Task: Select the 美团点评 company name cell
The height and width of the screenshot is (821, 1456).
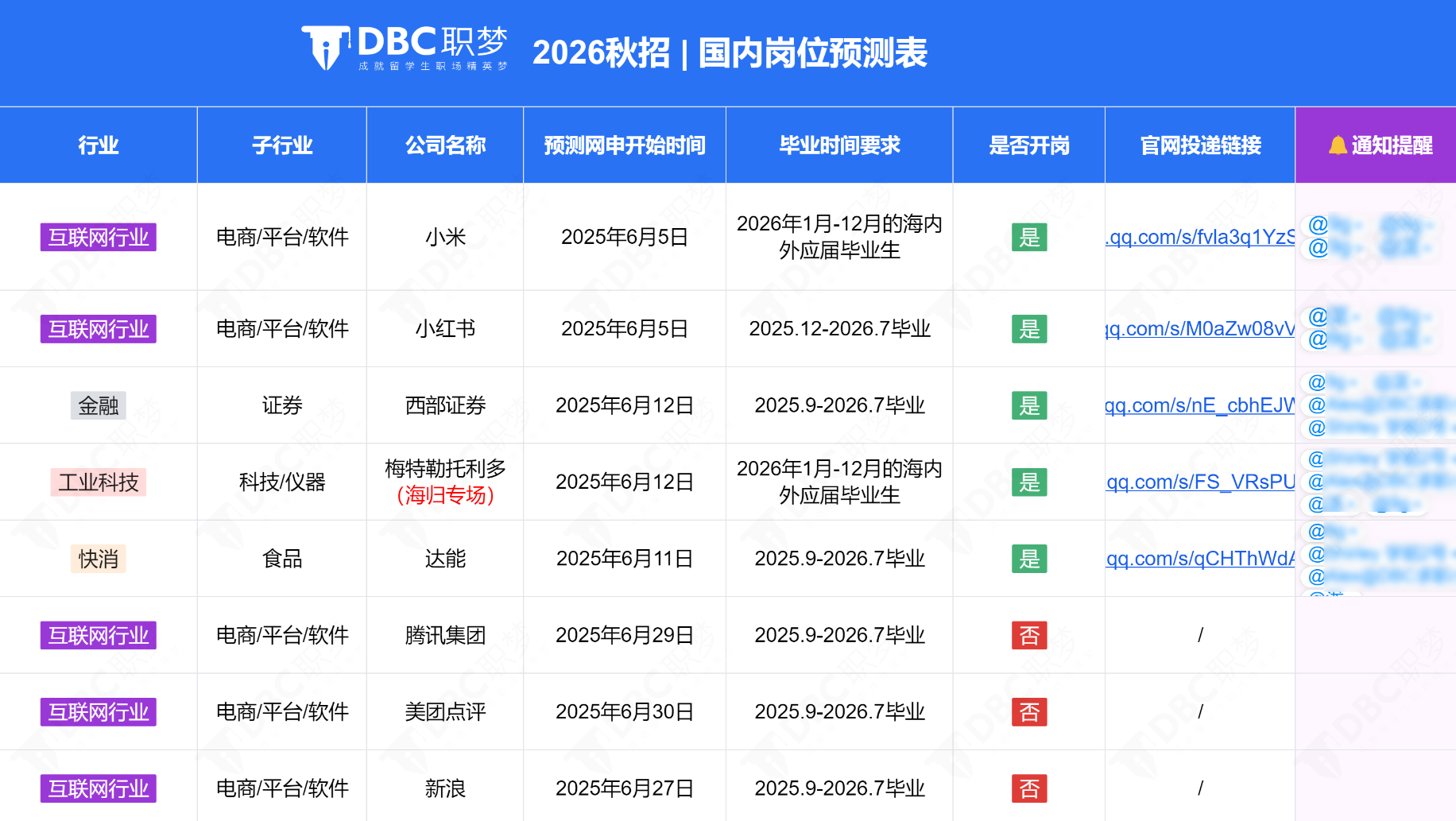Action: [445, 711]
